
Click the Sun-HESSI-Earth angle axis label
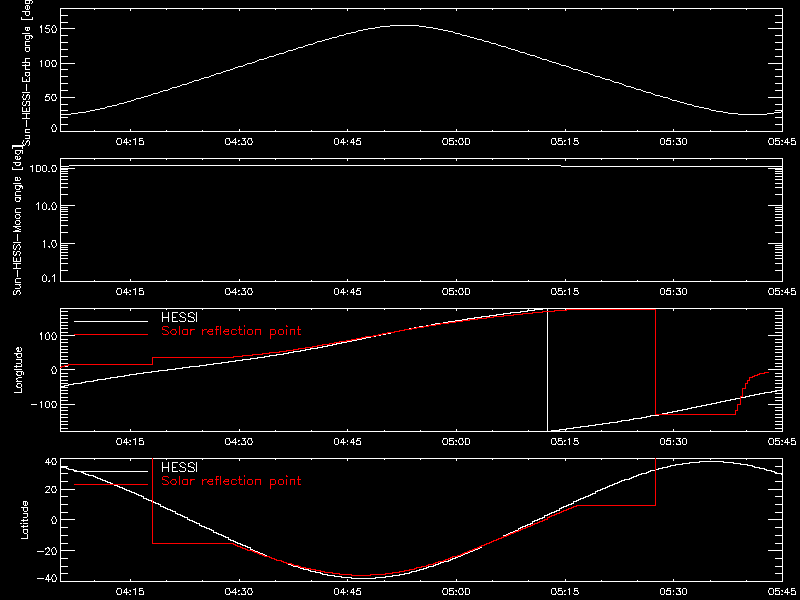coord(28,72)
